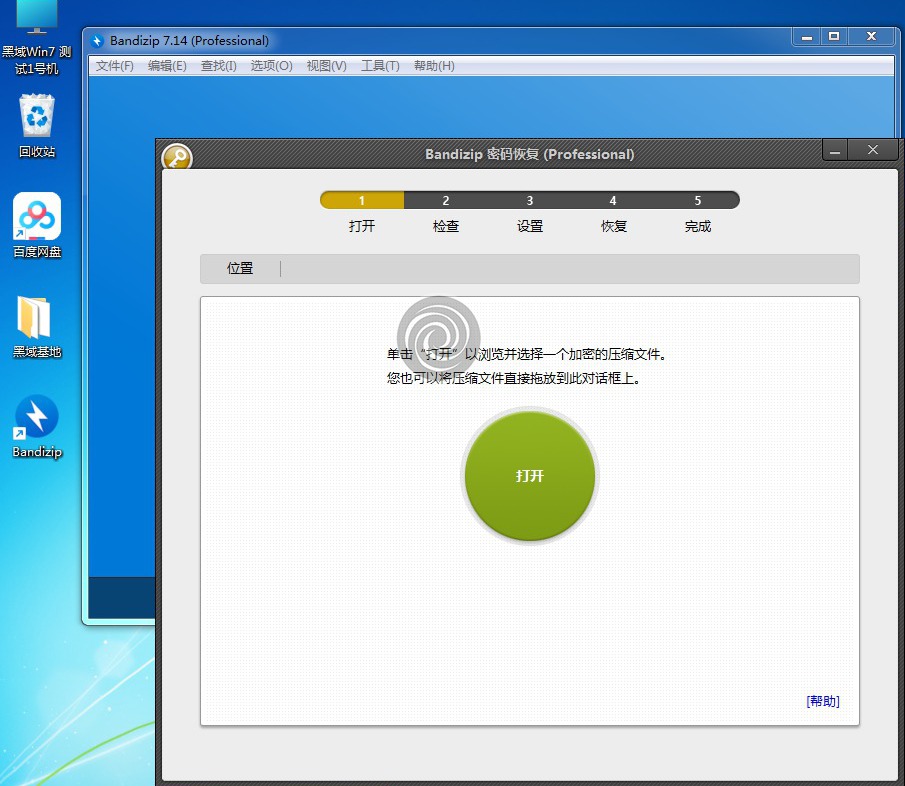The image size is (905, 786).
Task: Open the [帮助] help link
Action: pyautogui.click(x=822, y=701)
